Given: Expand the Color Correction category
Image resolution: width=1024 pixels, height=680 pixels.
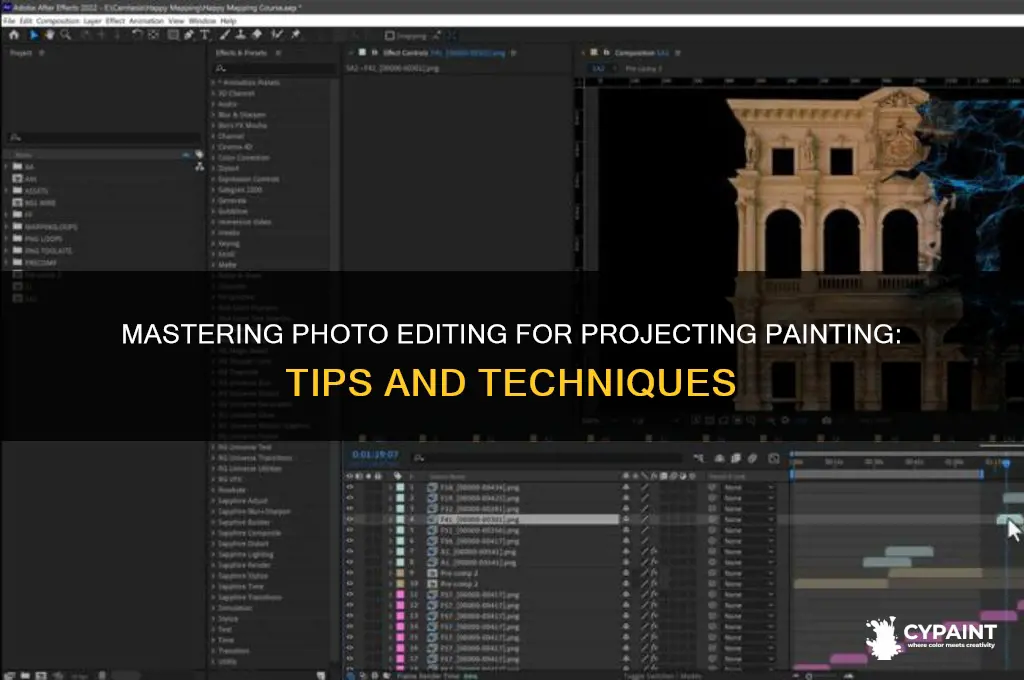Looking at the screenshot, I should tap(213, 157).
